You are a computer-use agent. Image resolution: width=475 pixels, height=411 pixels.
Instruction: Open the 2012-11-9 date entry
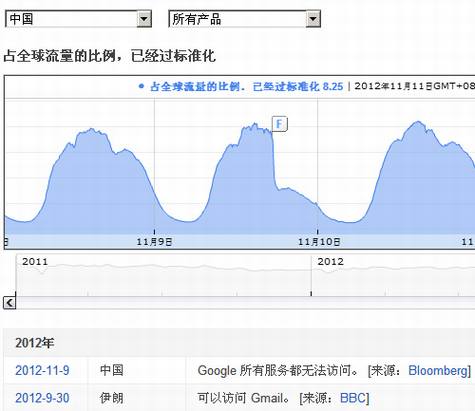point(42,370)
